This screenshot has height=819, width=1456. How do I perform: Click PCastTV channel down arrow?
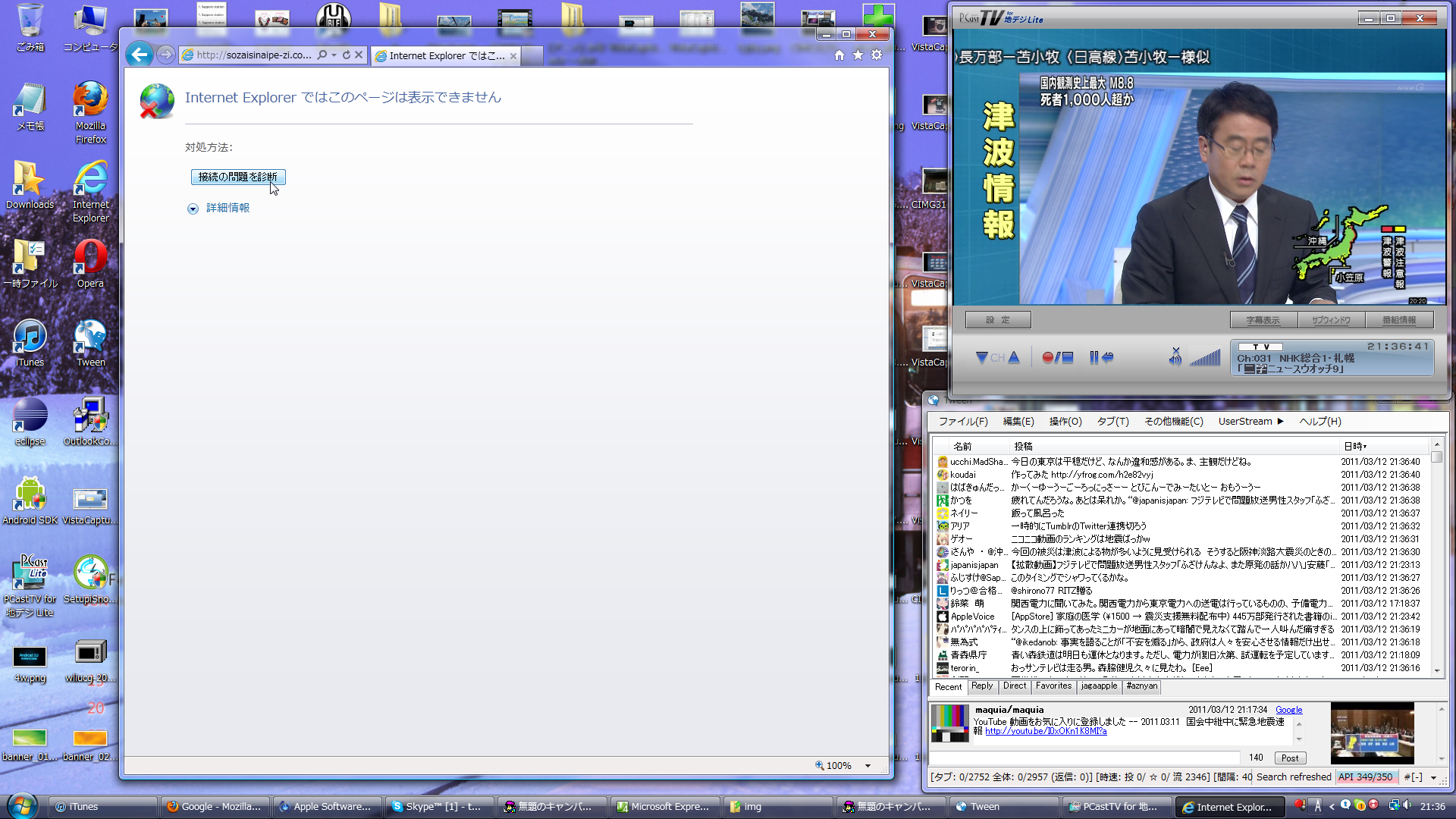coord(982,357)
